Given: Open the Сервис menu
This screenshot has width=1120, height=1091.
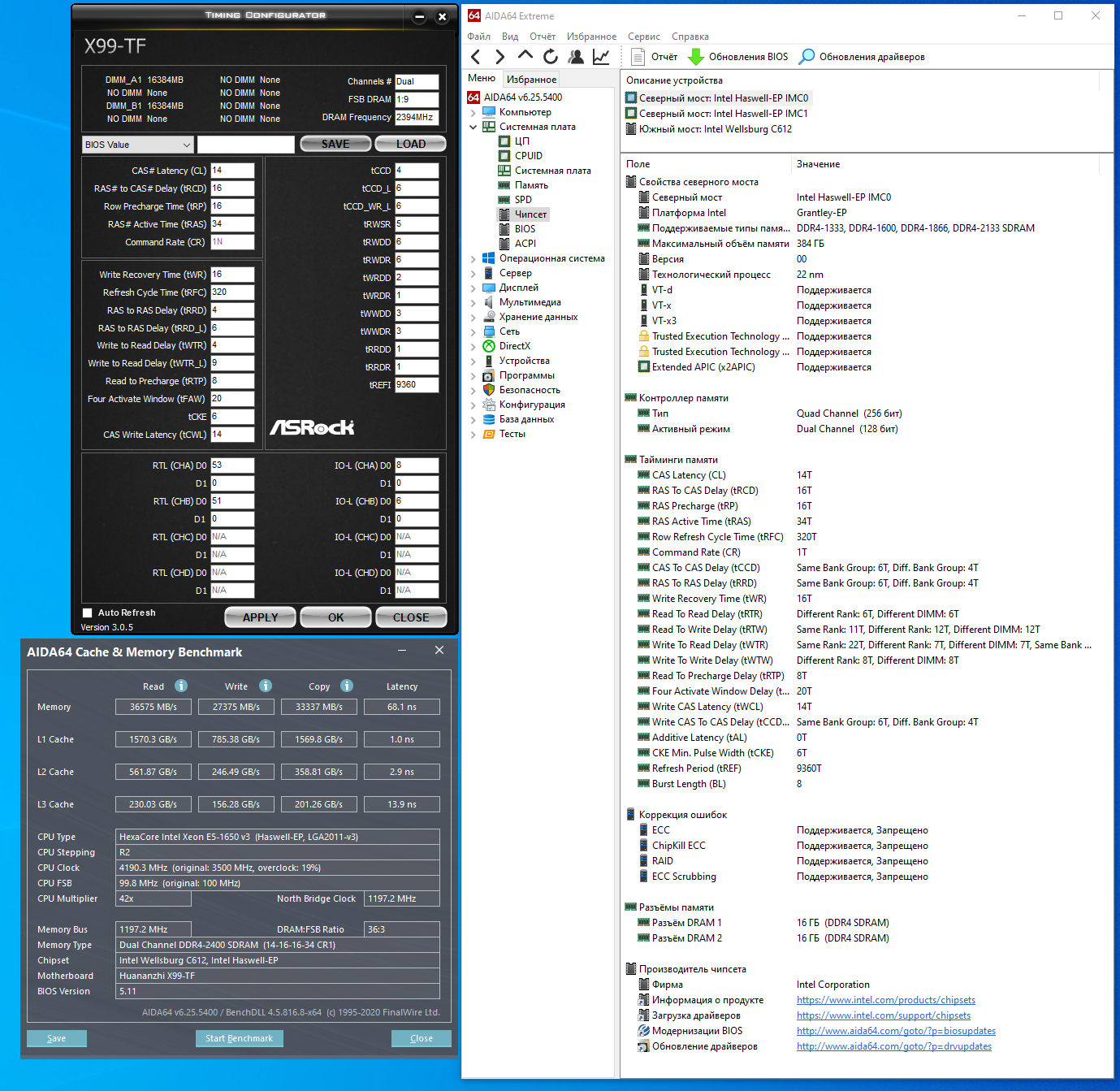Looking at the screenshot, I should point(644,37).
